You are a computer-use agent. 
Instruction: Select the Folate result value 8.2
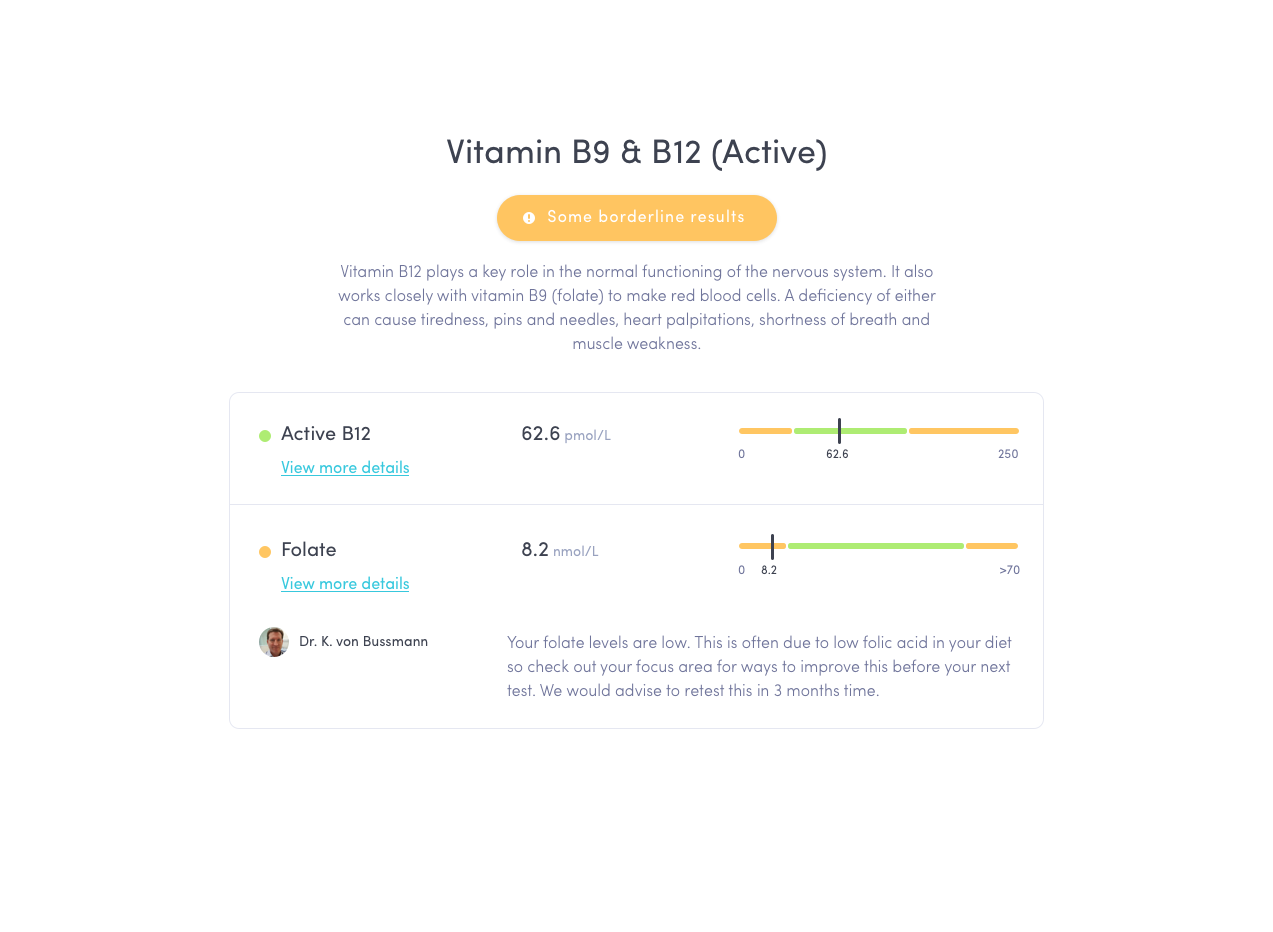[x=532, y=549]
